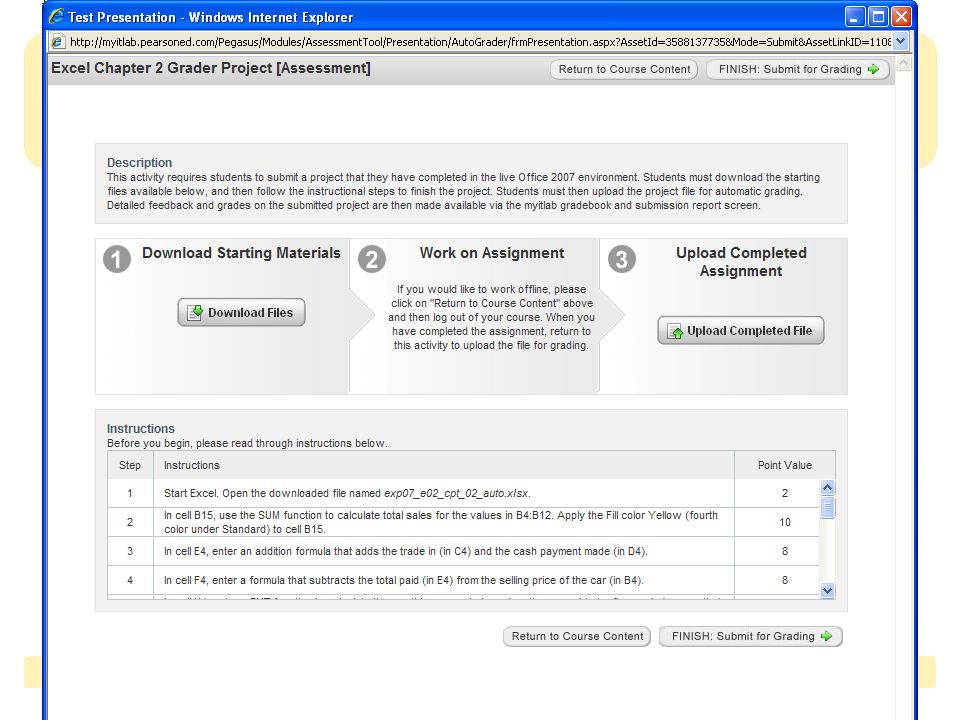Click top Return to Course Content button
960x720 pixels.
click(x=624, y=69)
